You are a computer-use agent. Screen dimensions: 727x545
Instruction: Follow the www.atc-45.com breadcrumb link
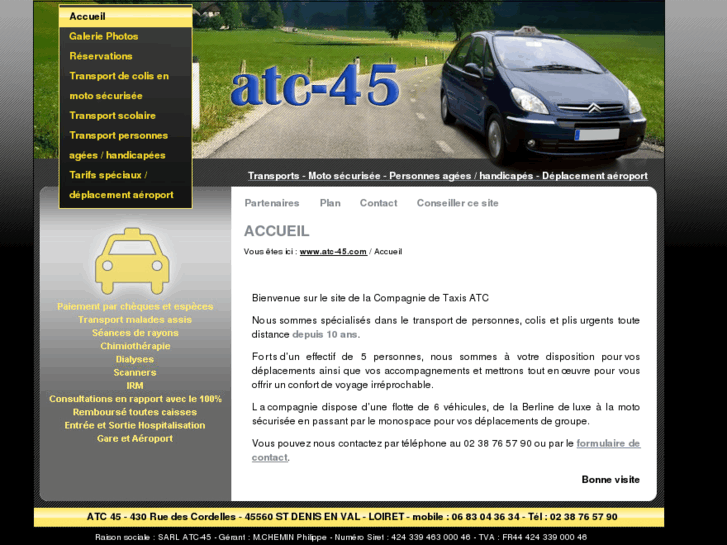[x=333, y=251]
